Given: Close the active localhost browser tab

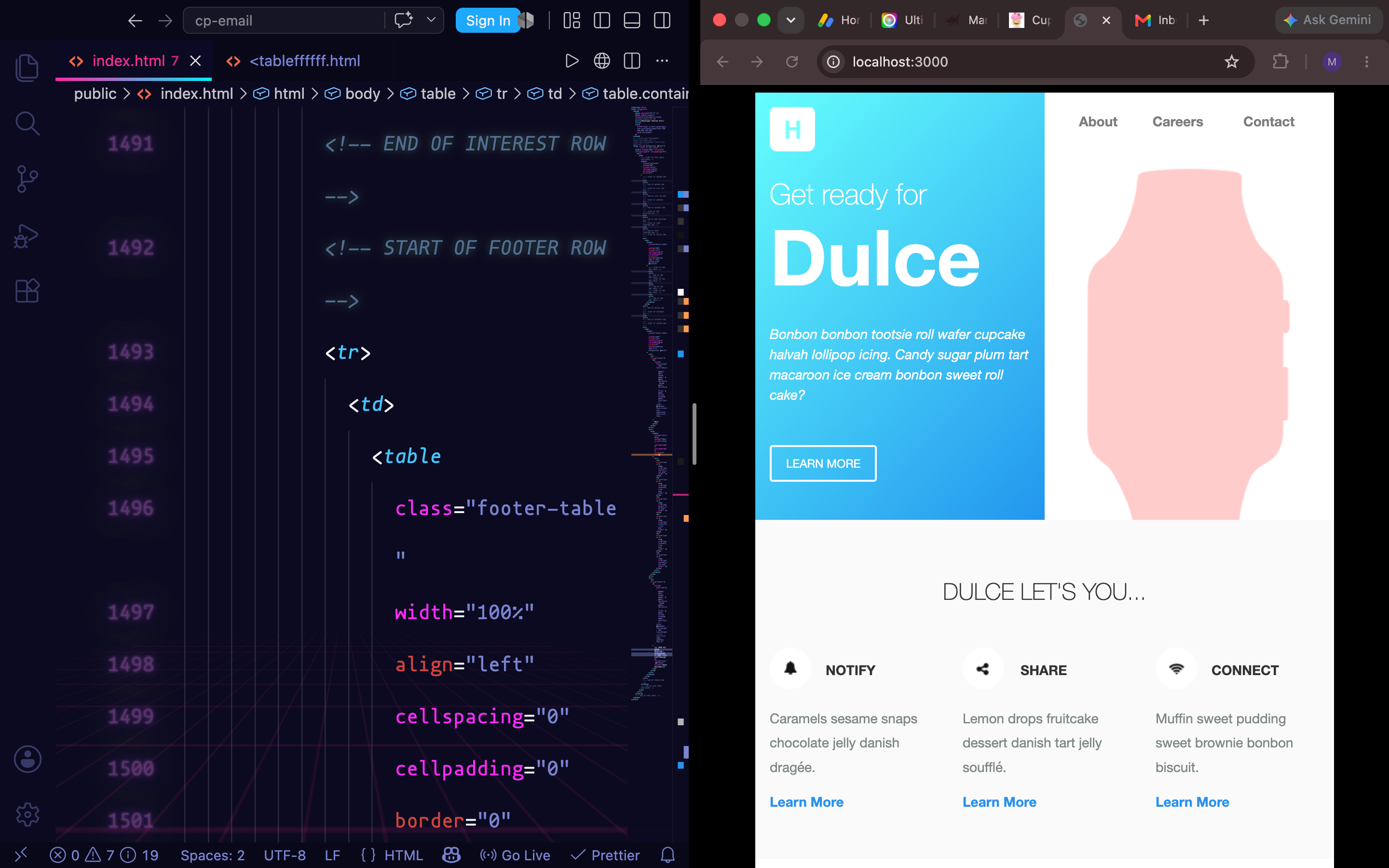Looking at the screenshot, I should tap(1106, 21).
